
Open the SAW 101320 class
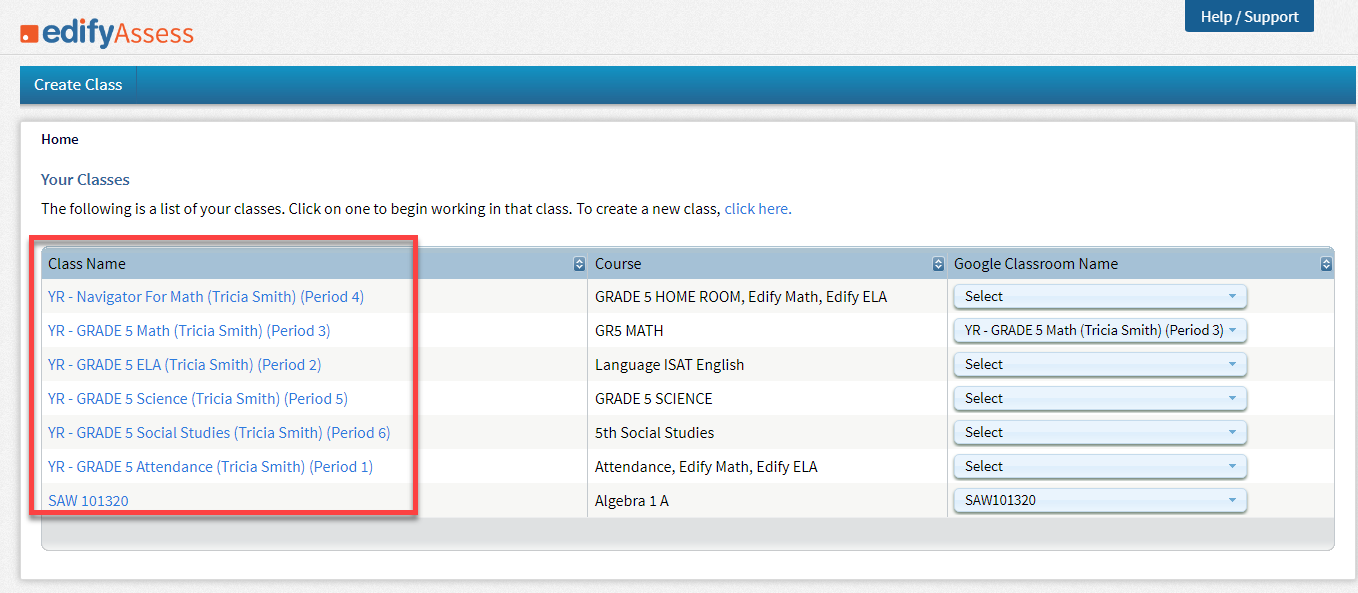[x=88, y=500]
